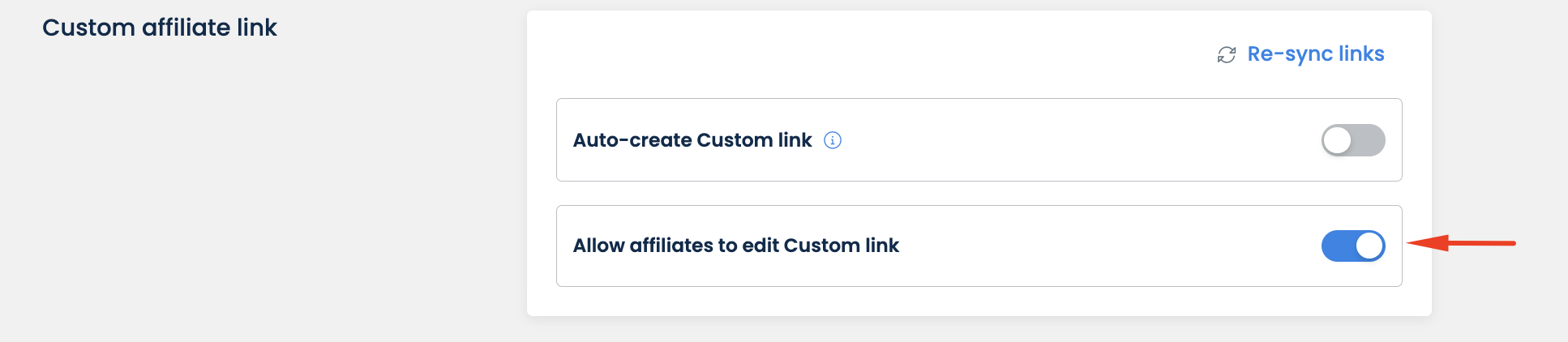This screenshot has width=1568, height=342.
Task: Click the word "links" in Re-sync links
Action: [x=1361, y=53]
